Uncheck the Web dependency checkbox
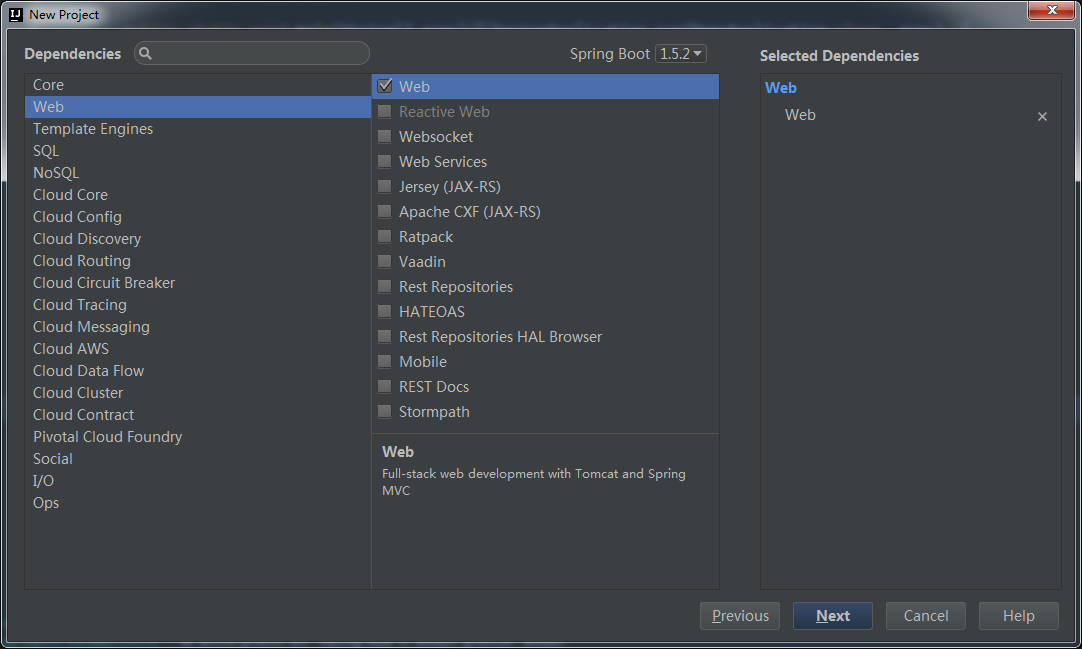Screen dimensions: 1082x649 (385, 86)
